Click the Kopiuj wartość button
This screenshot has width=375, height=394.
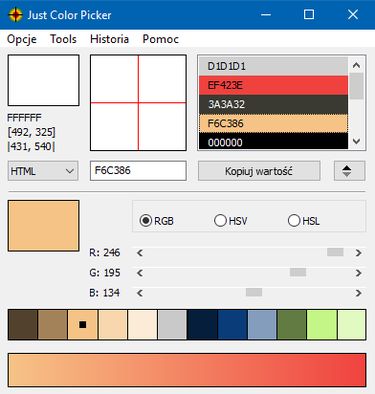click(x=259, y=171)
